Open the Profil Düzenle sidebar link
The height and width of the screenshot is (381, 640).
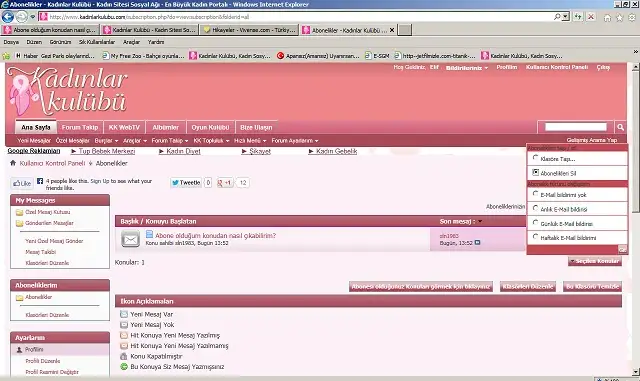(x=42, y=361)
